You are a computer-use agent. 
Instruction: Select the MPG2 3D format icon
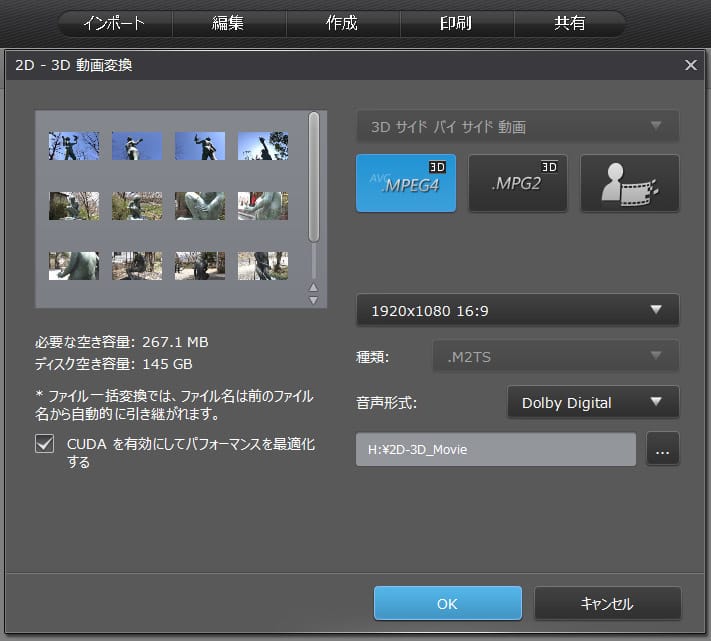pos(518,183)
